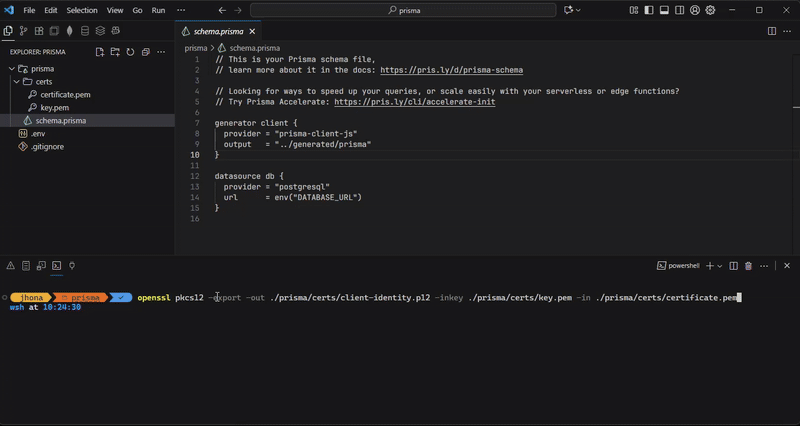
Task: Open certificate.pem from the file tree
Action: (x=65, y=95)
